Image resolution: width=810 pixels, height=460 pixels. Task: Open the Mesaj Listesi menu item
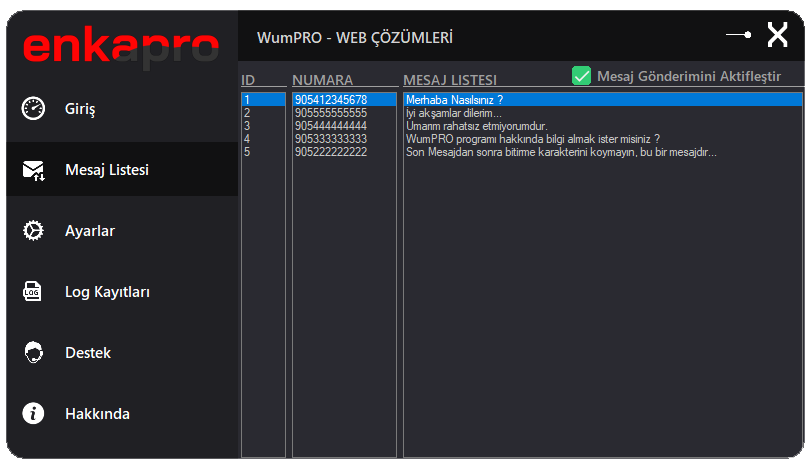point(122,170)
